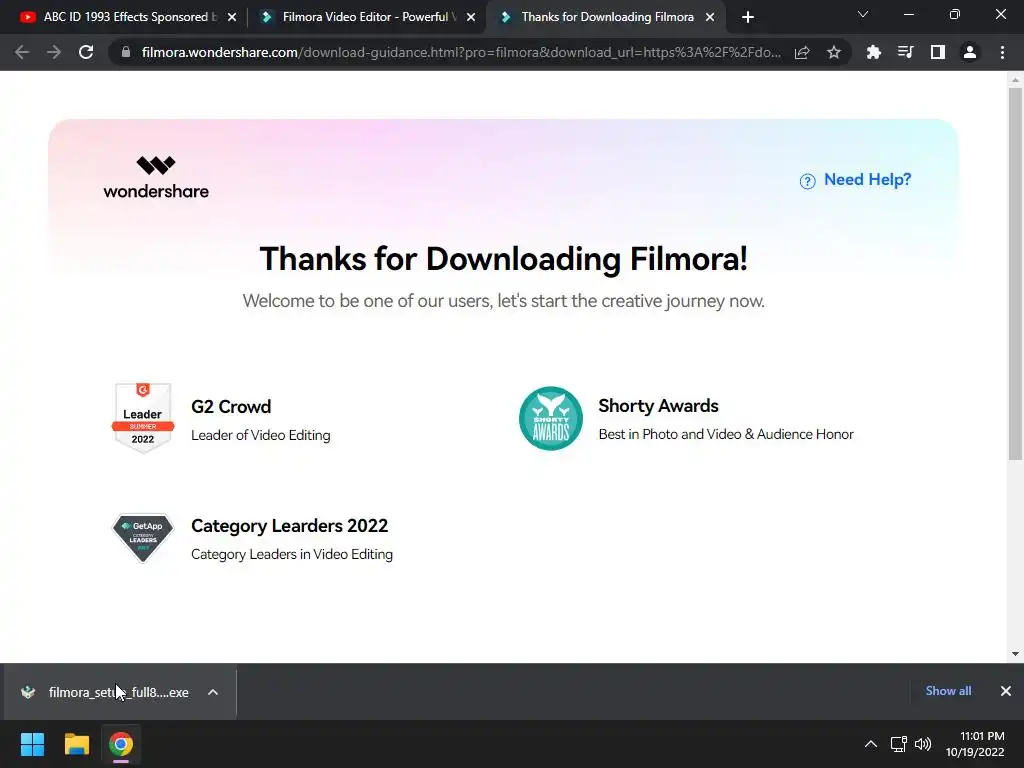Screen dimensions: 1024x768
Task: Click the G2 Leader Summer 2022 badge
Action: click(x=142, y=417)
